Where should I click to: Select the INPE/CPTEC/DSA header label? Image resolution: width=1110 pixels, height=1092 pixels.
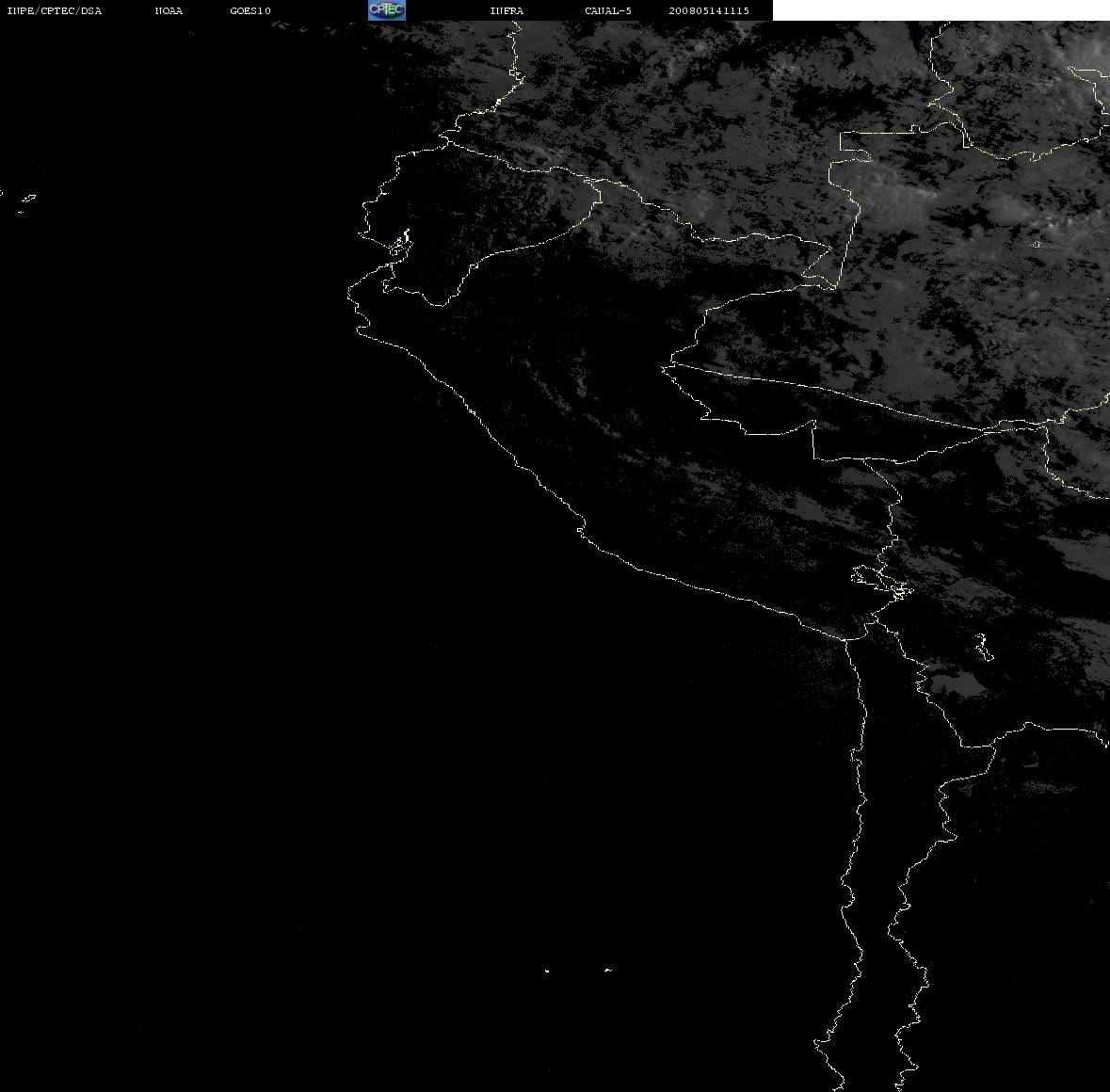coord(55,10)
